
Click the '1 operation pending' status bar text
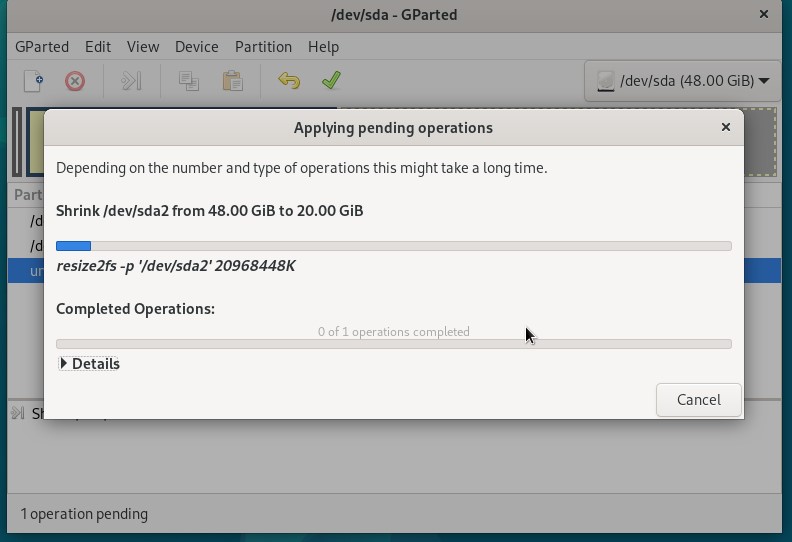point(84,514)
